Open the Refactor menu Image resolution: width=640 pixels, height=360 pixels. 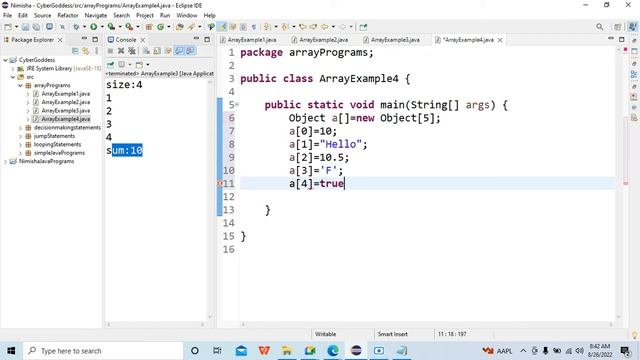click(x=68, y=16)
